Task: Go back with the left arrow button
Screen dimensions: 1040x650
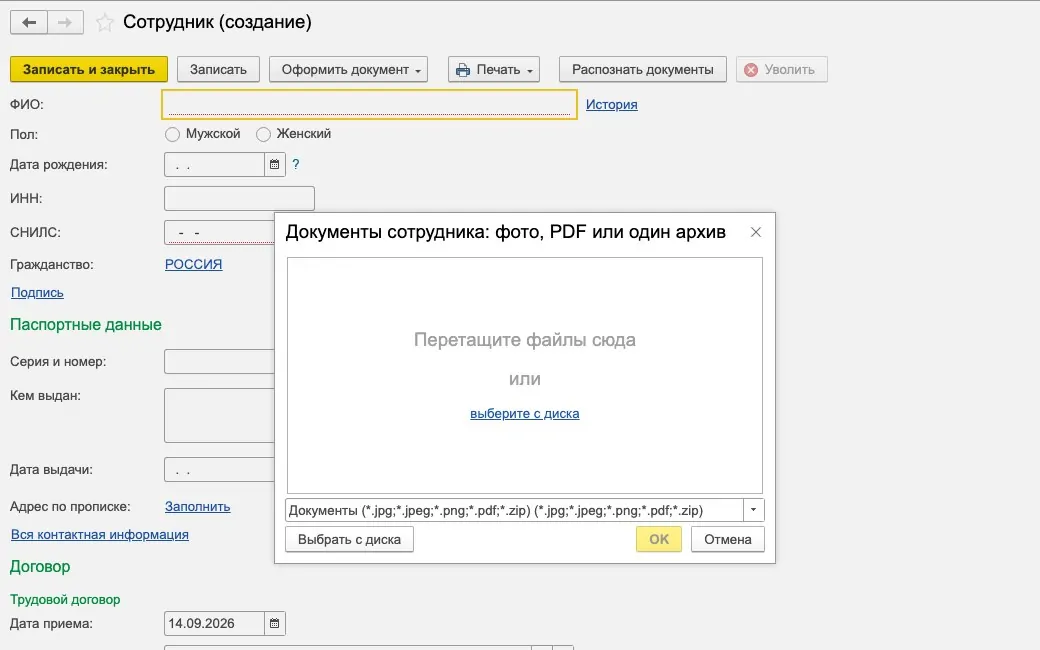Action: pyautogui.click(x=29, y=23)
